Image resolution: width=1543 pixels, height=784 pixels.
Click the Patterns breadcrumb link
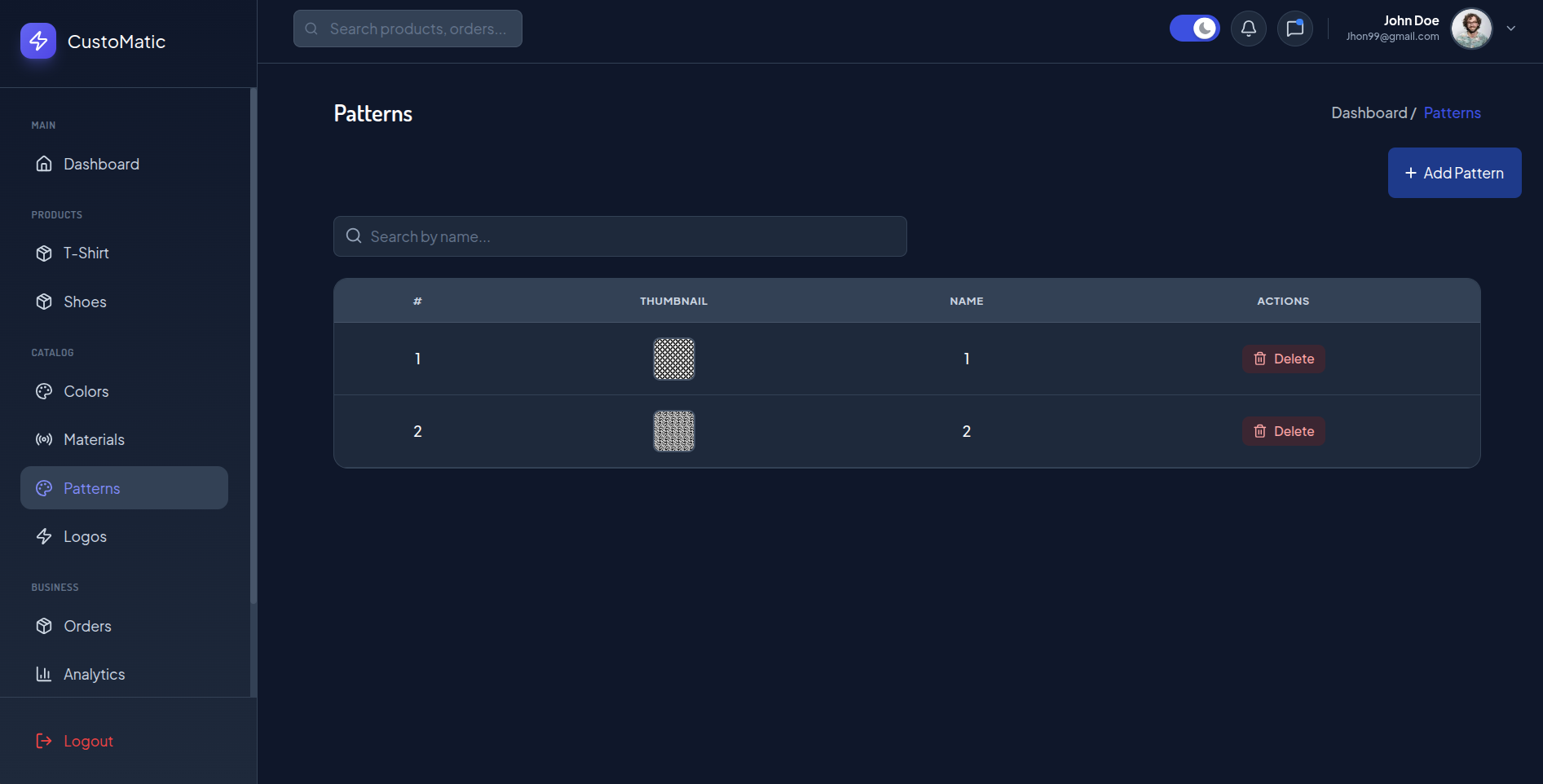coord(1452,113)
